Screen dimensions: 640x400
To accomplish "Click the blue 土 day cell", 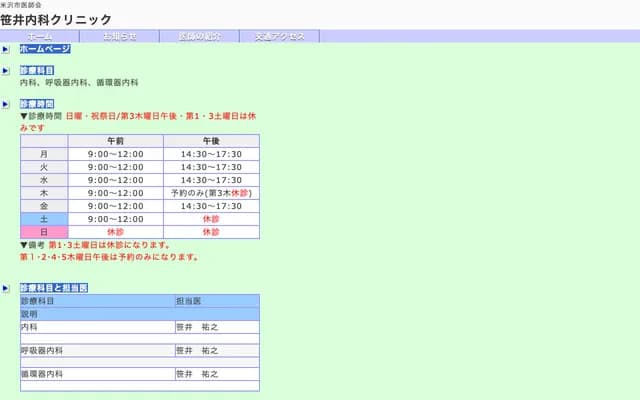I will click(x=44, y=218).
